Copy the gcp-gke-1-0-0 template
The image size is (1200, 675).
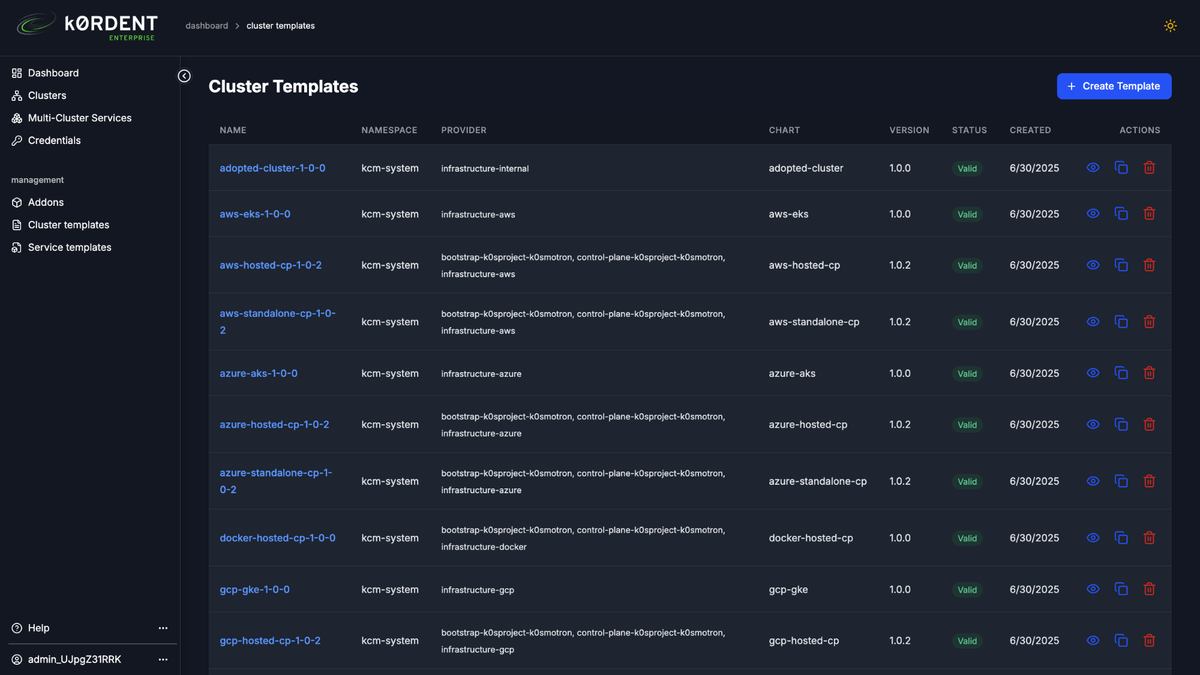1121,589
